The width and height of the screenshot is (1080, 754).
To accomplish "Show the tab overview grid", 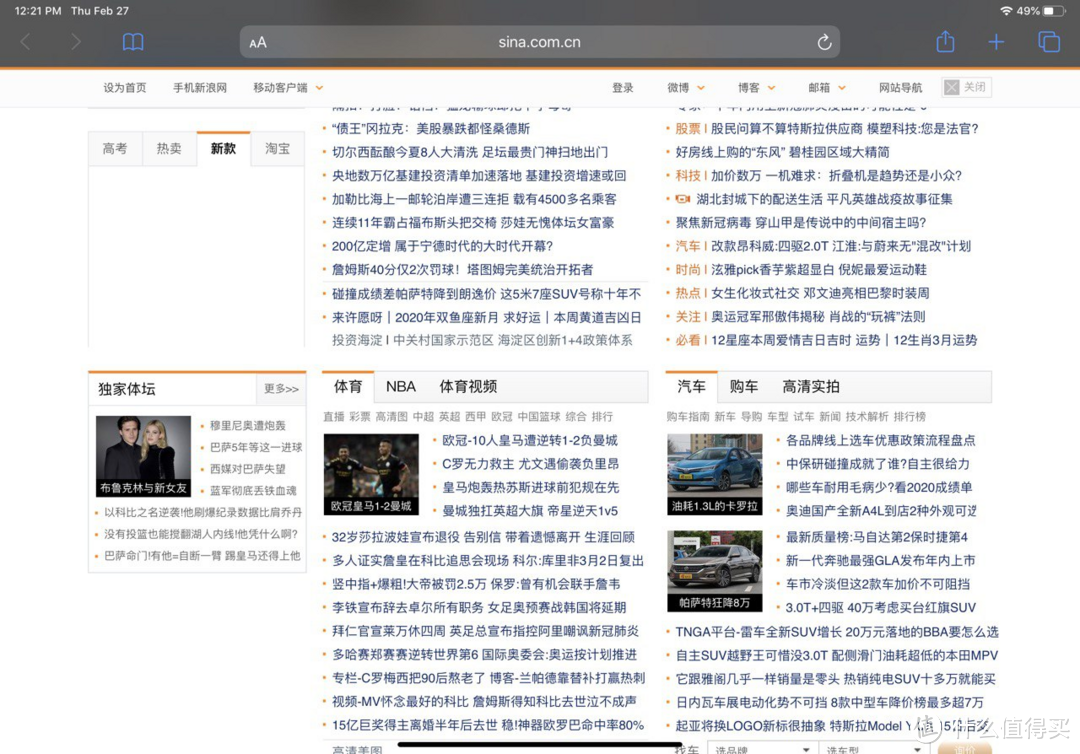I will (1048, 42).
